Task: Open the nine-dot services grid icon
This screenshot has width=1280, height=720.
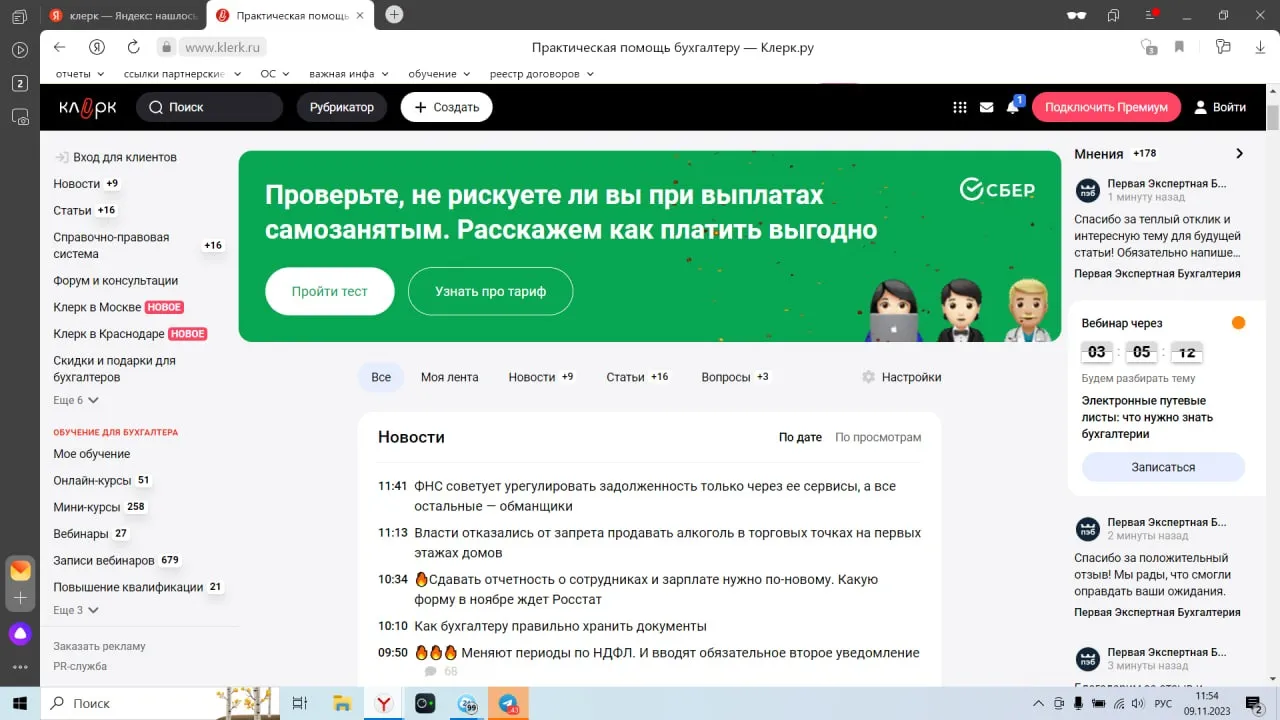Action: click(960, 107)
